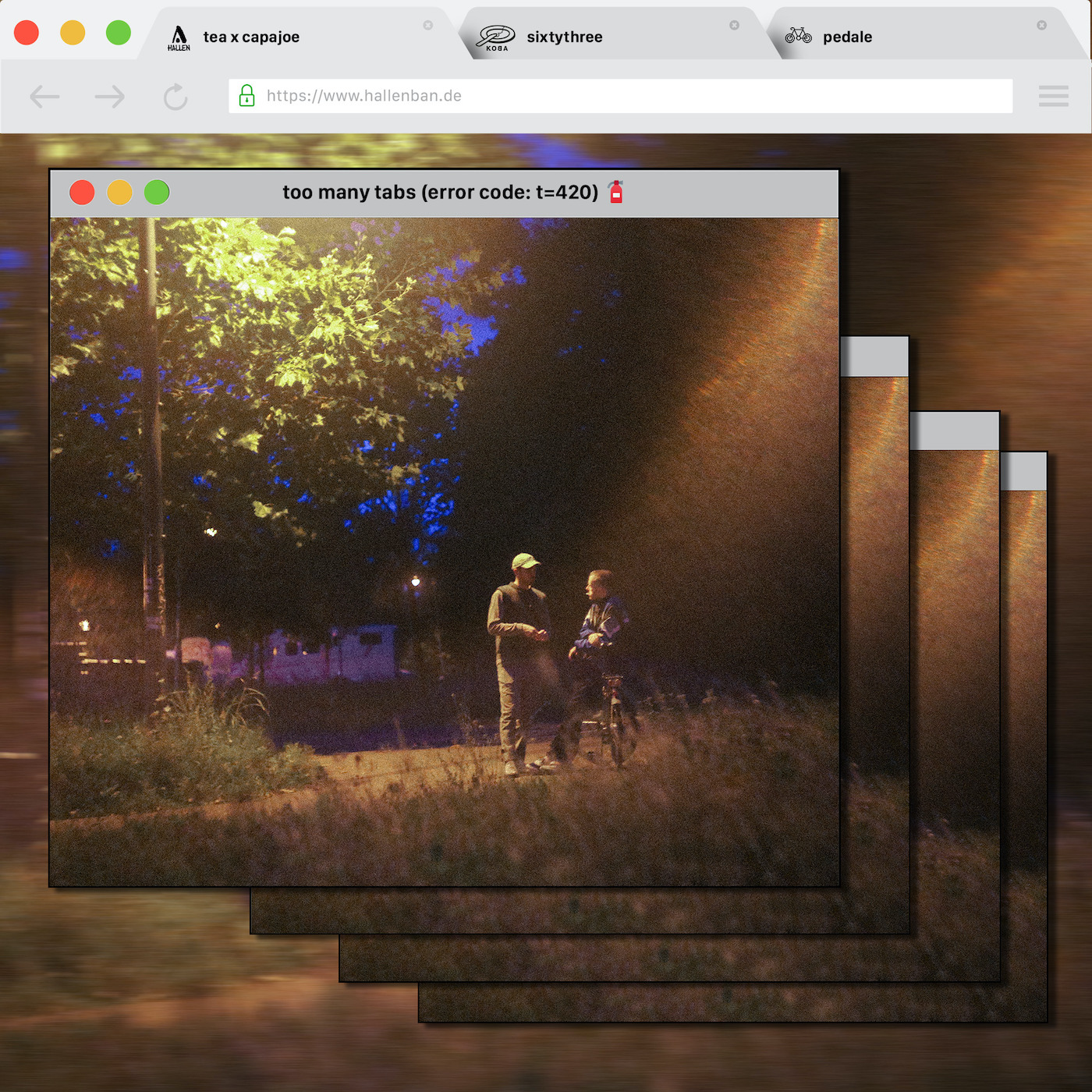Click the too many tabs error title text
This screenshot has width=1092, height=1092.
[440, 192]
